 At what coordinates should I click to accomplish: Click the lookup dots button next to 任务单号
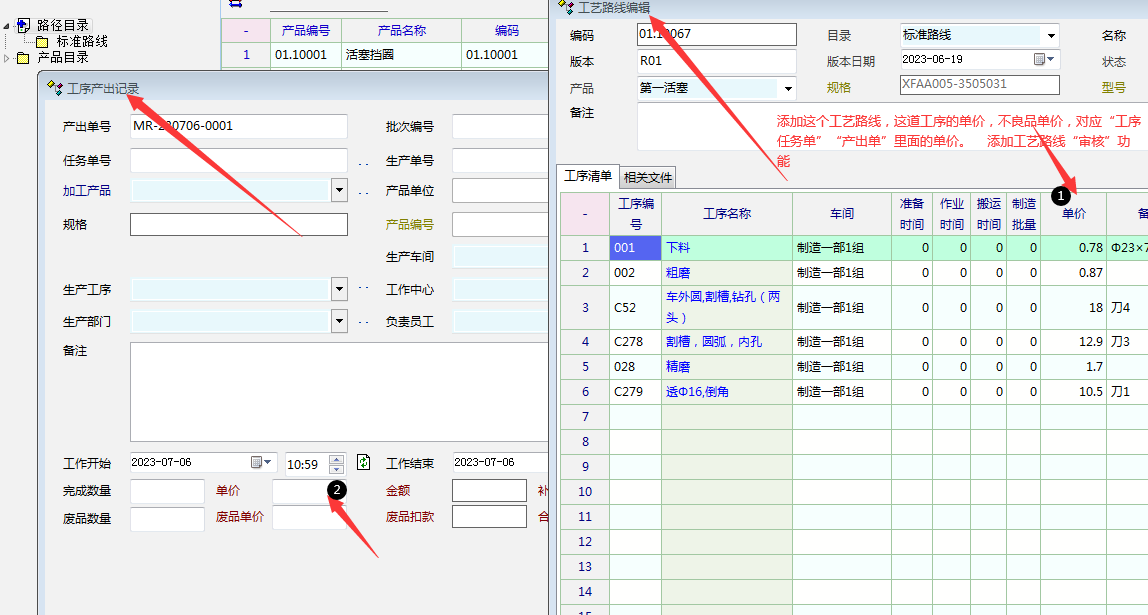tap(364, 162)
